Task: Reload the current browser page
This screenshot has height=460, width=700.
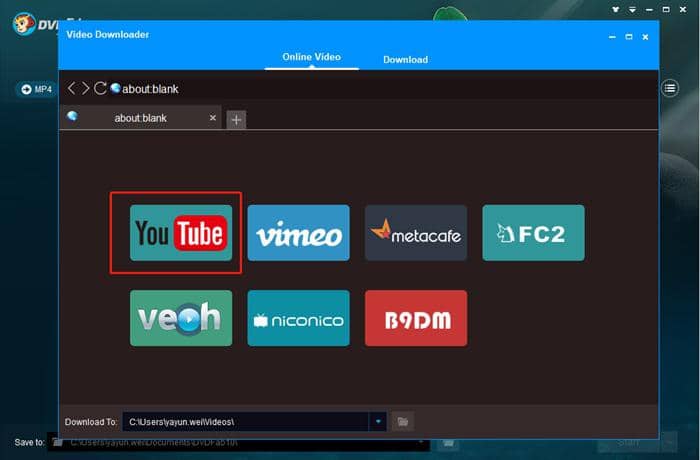Action: [100, 88]
